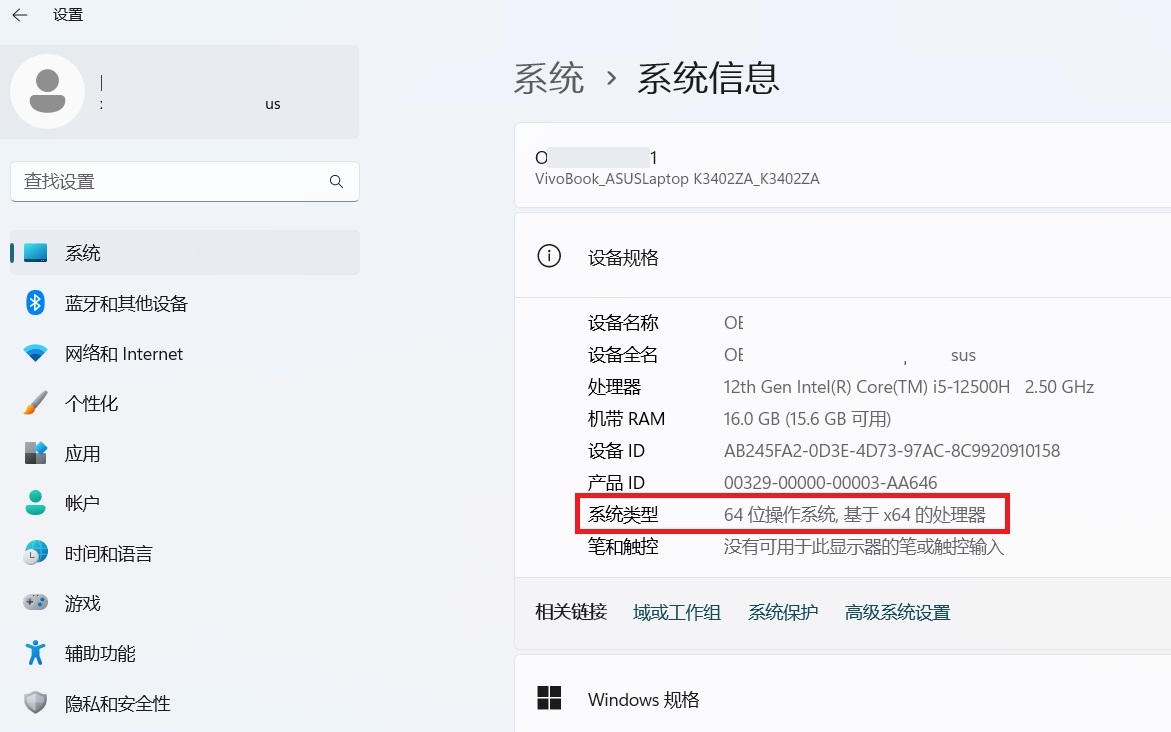
Task: Open 辅助功能 settings
Action: (x=184, y=654)
